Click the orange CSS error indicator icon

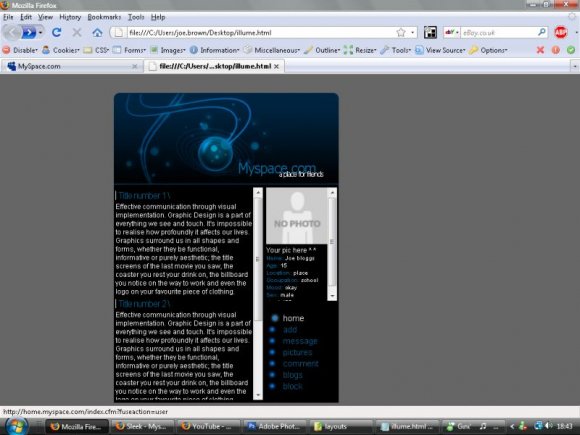pos(556,50)
